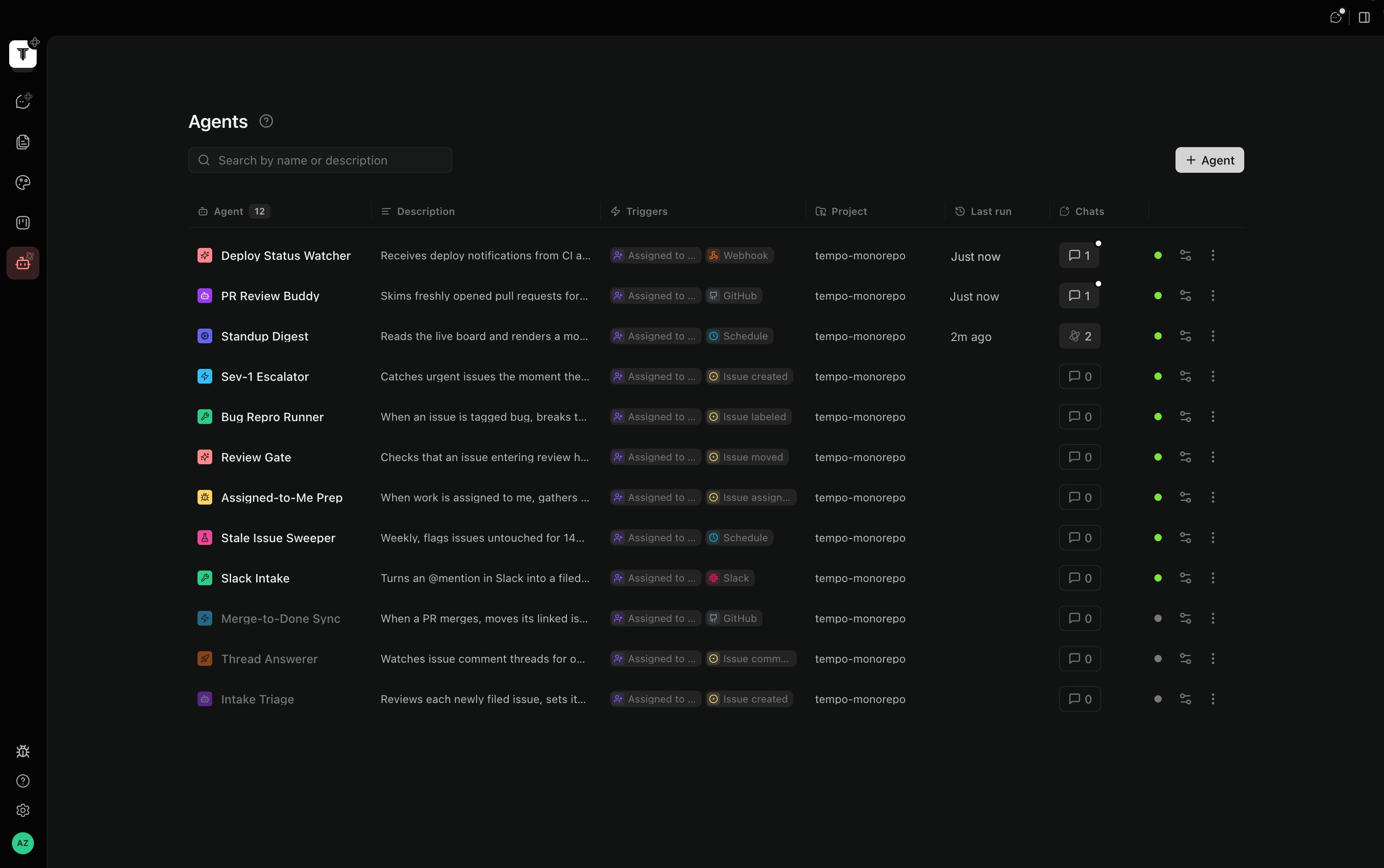Open Deploy Status Watcher chats button

click(1079, 255)
